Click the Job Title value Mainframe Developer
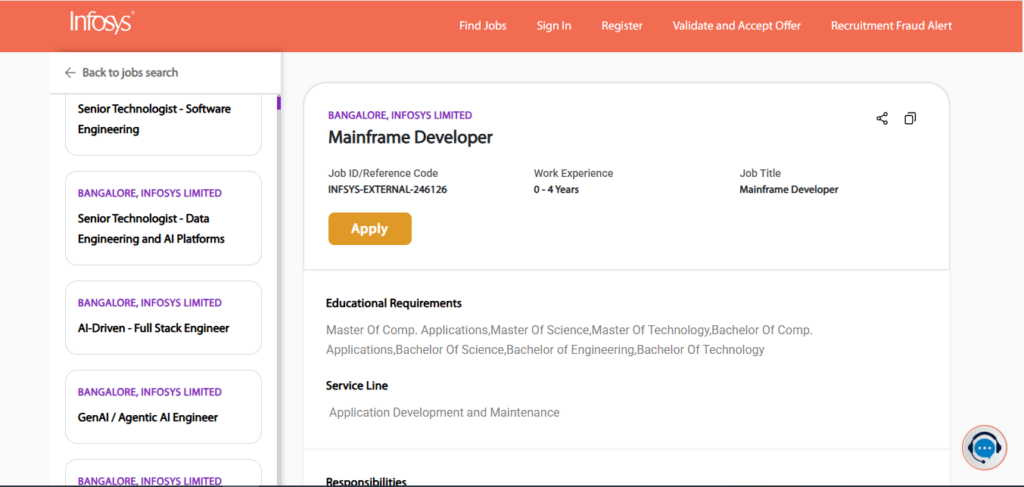This screenshot has width=1024, height=487. (788, 190)
